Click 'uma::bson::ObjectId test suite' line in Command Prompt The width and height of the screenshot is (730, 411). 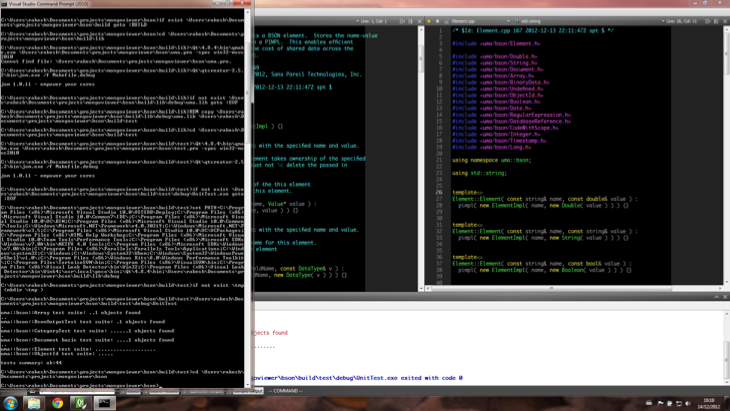click(x=57, y=354)
